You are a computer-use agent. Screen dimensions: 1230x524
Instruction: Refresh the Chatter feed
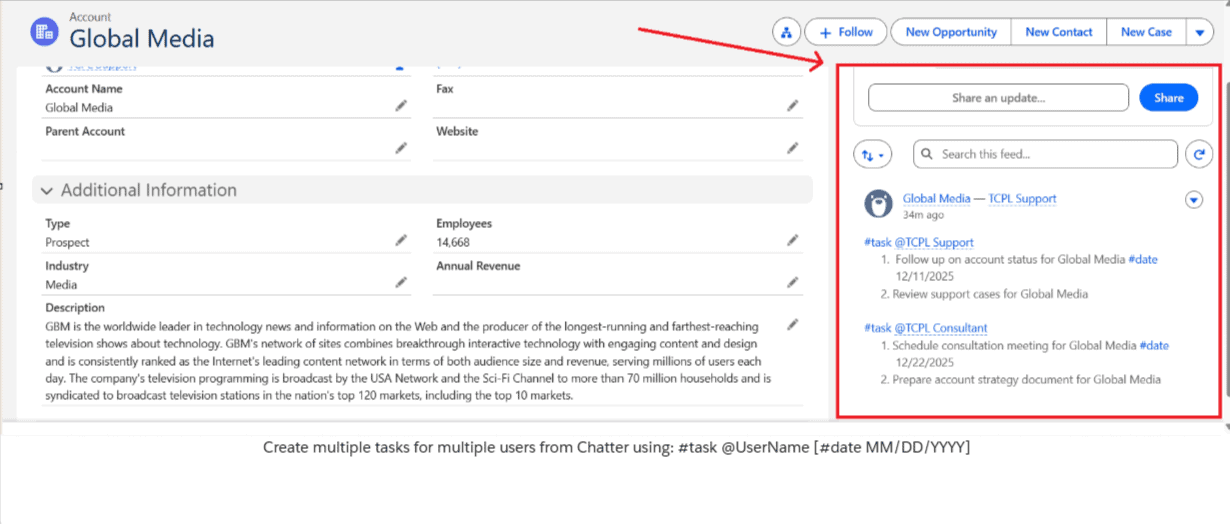[x=1198, y=154]
